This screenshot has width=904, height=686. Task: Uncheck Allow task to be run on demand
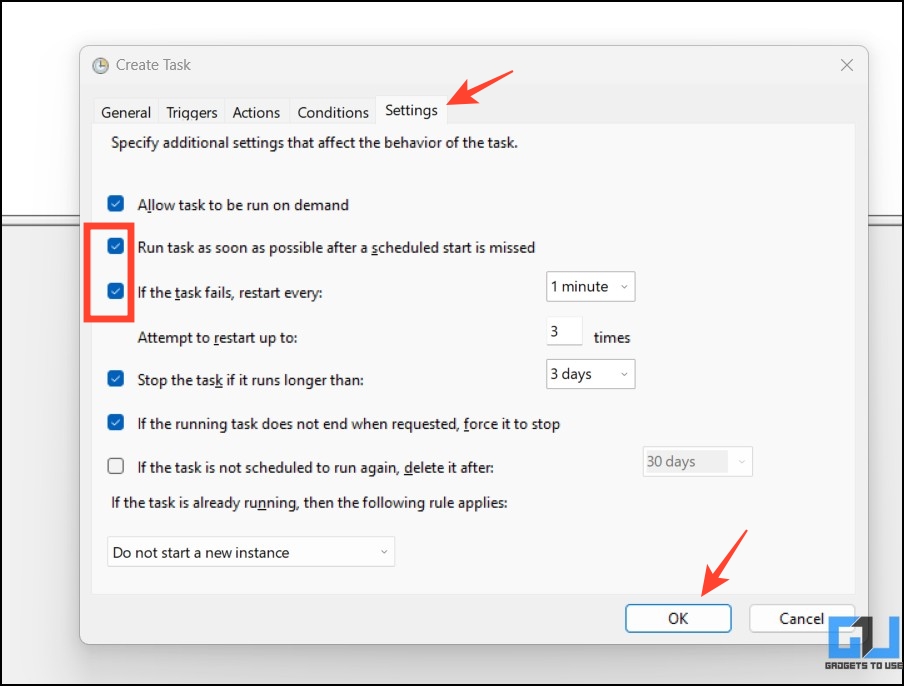tap(116, 203)
